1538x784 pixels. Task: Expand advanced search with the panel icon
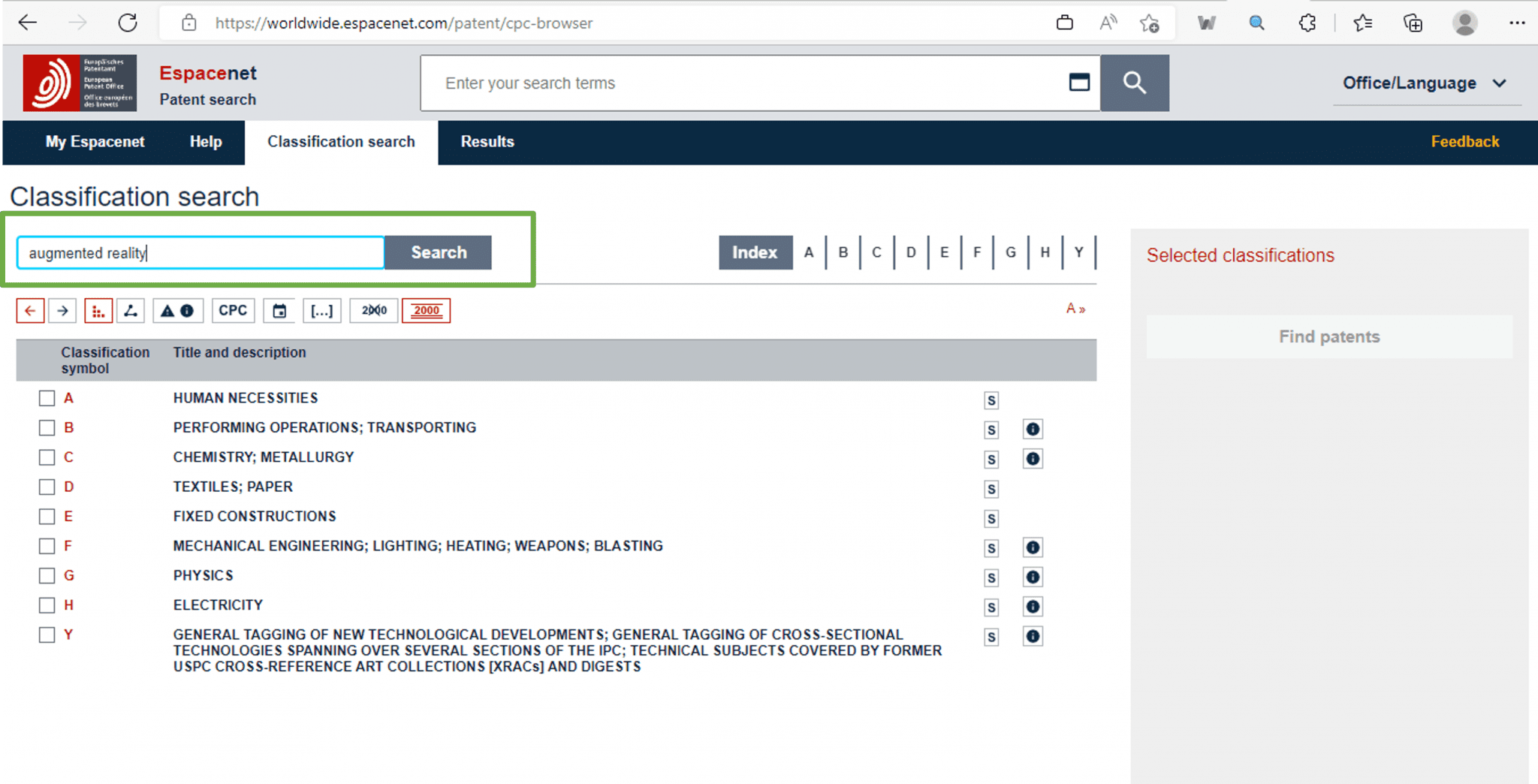pyautogui.click(x=1080, y=83)
